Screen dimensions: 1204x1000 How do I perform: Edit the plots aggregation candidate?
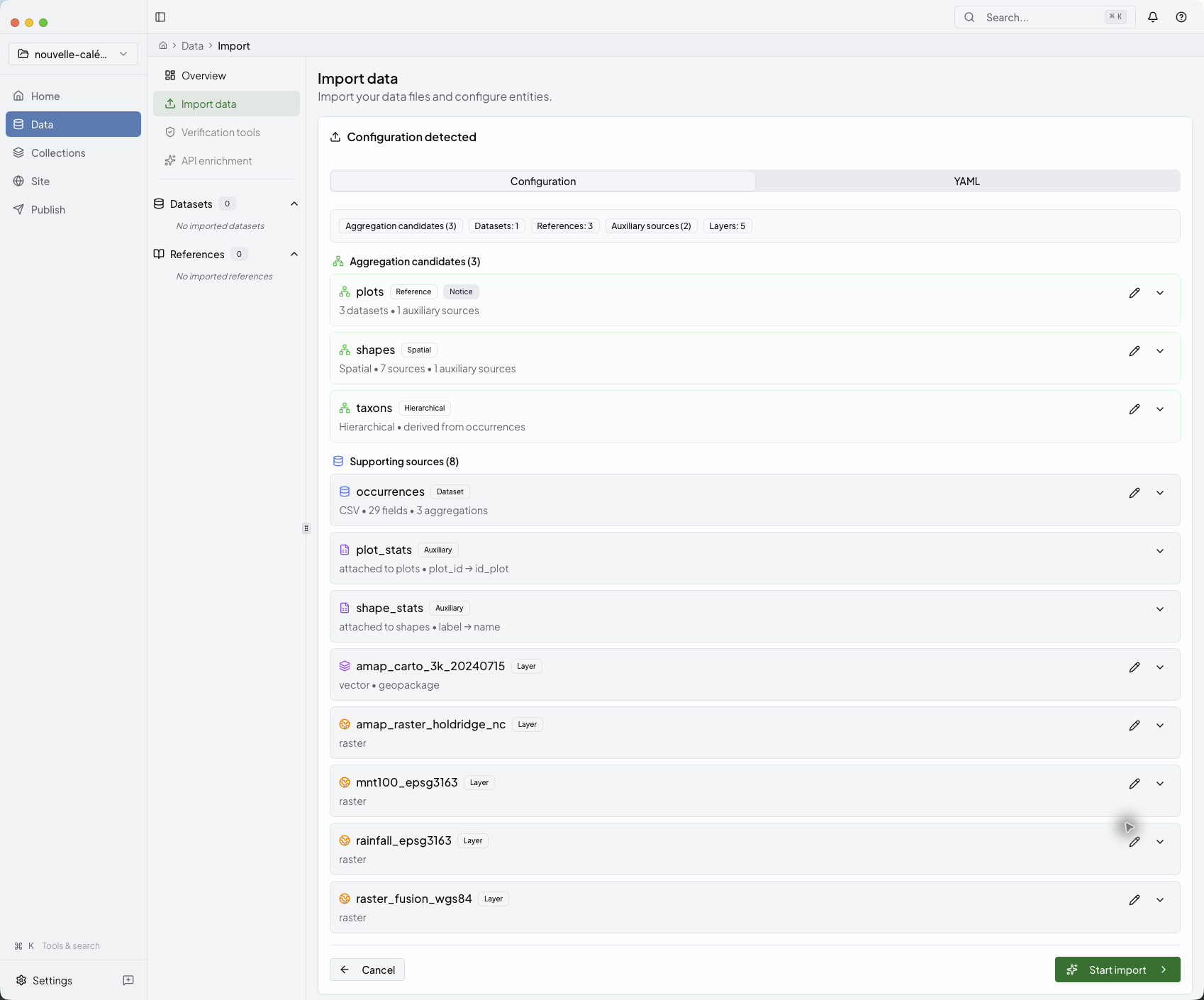pos(1135,293)
